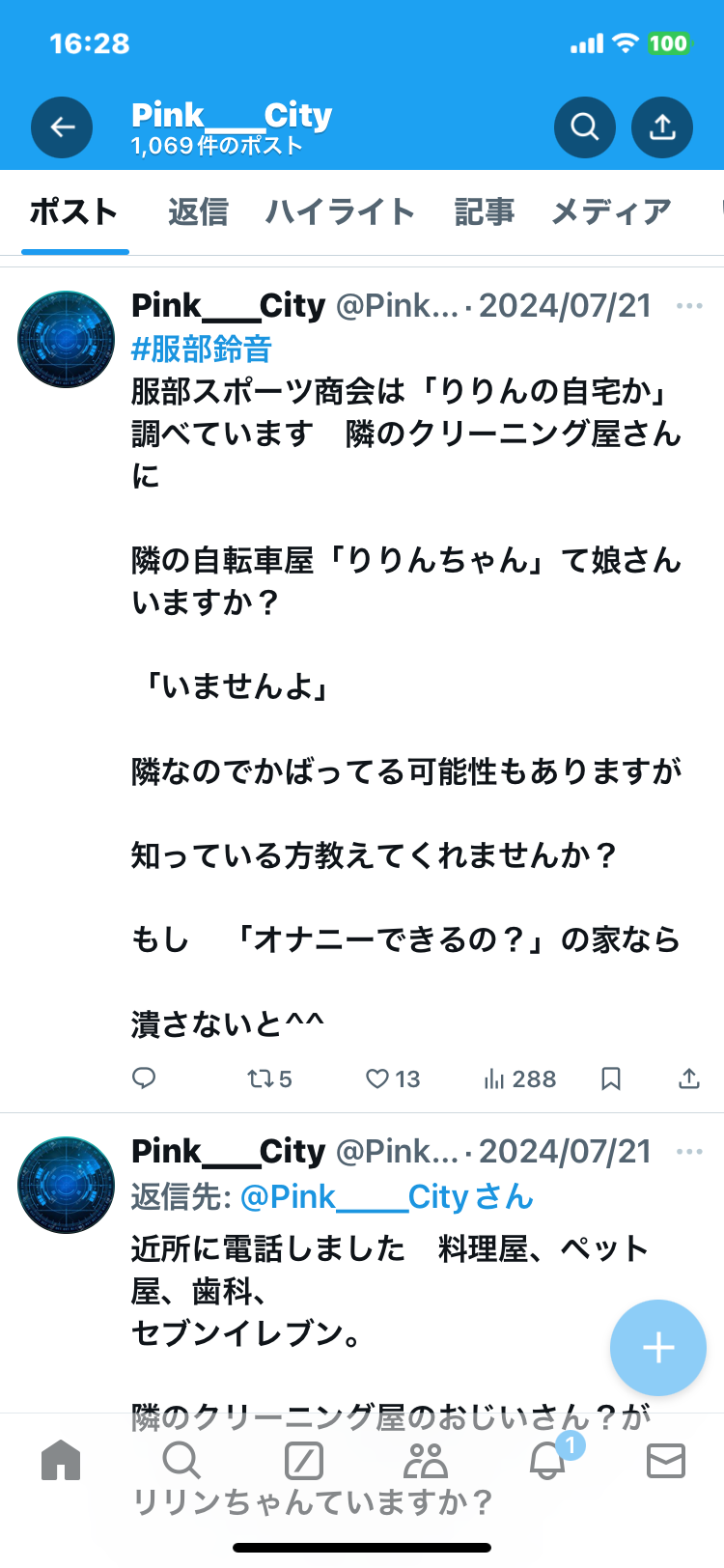Open the #服部鈴音 hashtag link

pyautogui.click(x=202, y=349)
